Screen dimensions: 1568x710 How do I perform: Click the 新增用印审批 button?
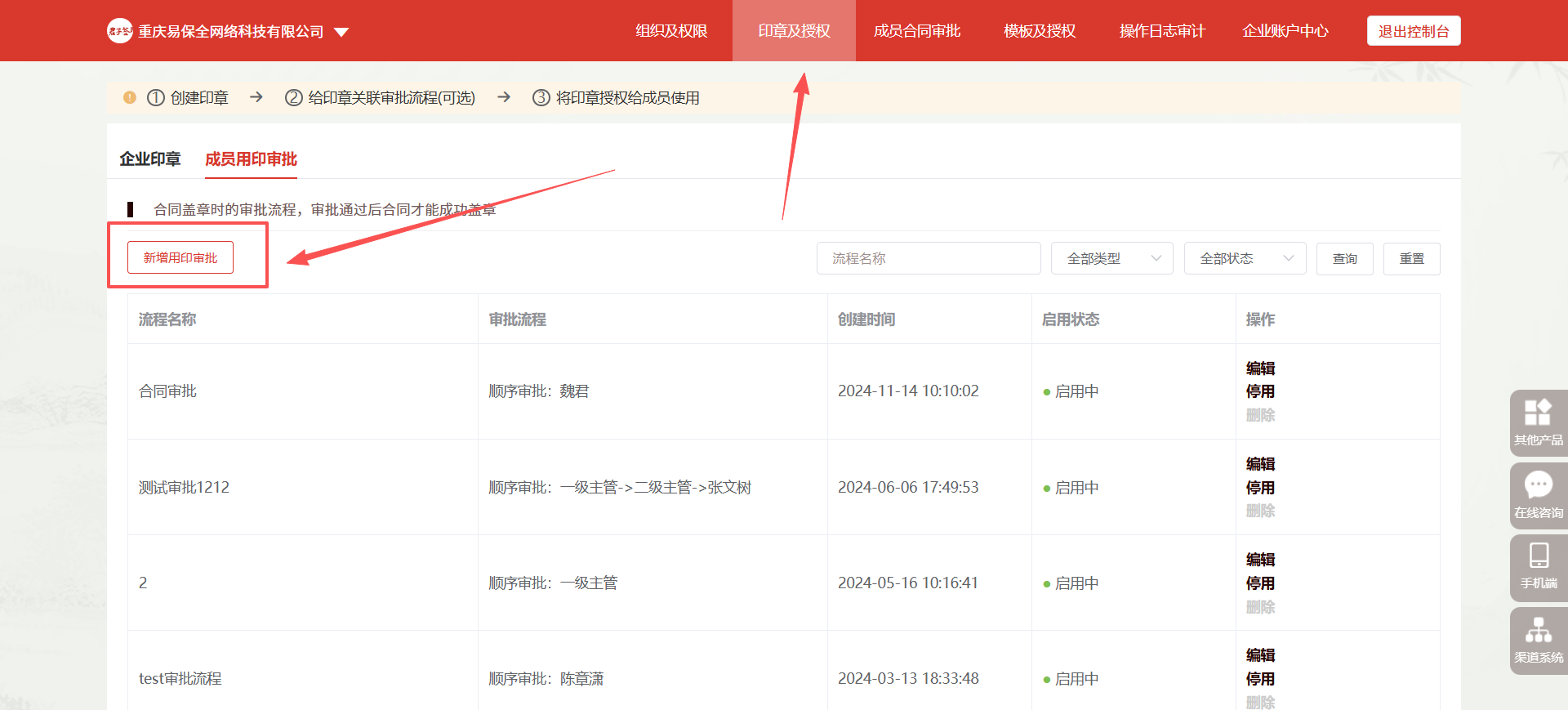[180, 257]
